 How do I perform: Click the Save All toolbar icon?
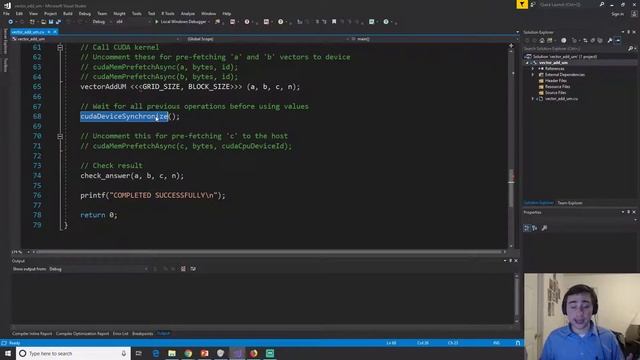[x=58, y=22]
